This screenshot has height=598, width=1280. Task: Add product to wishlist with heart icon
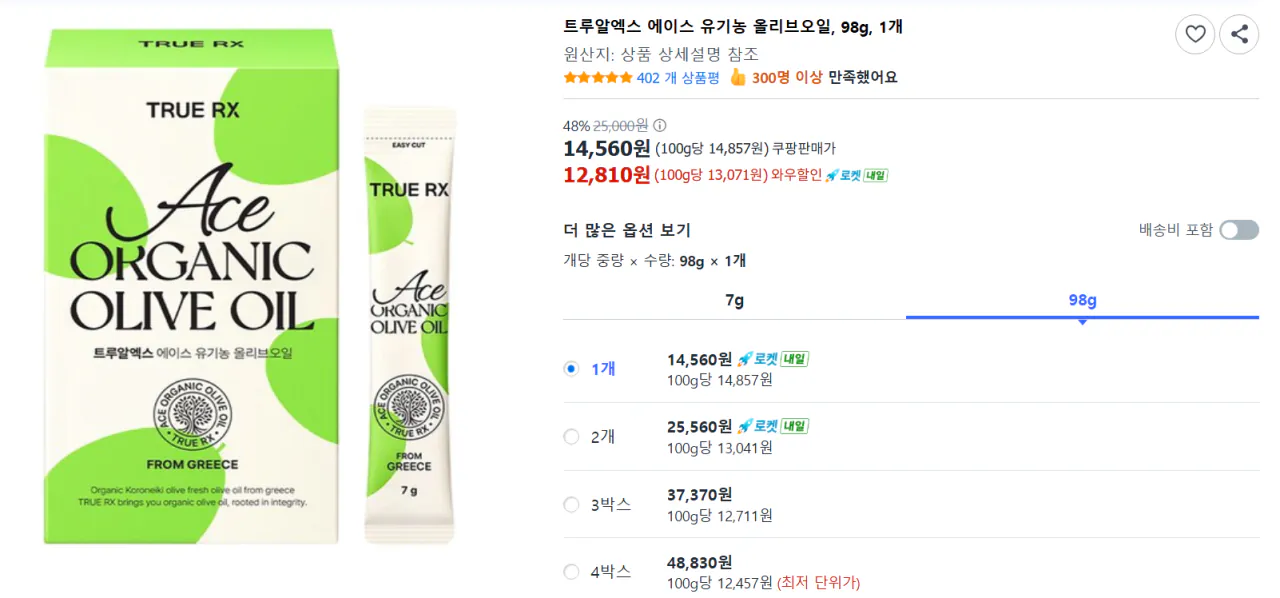(x=1195, y=34)
